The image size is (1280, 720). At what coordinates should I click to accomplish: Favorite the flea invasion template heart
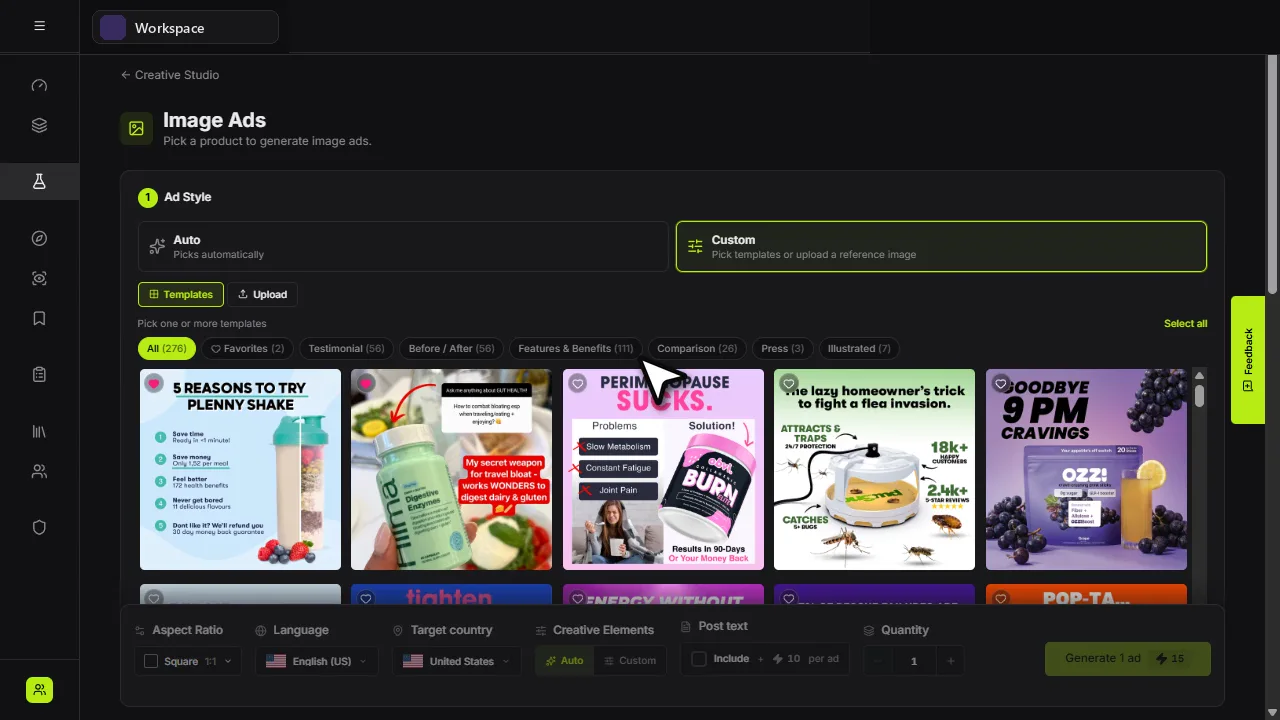789,383
